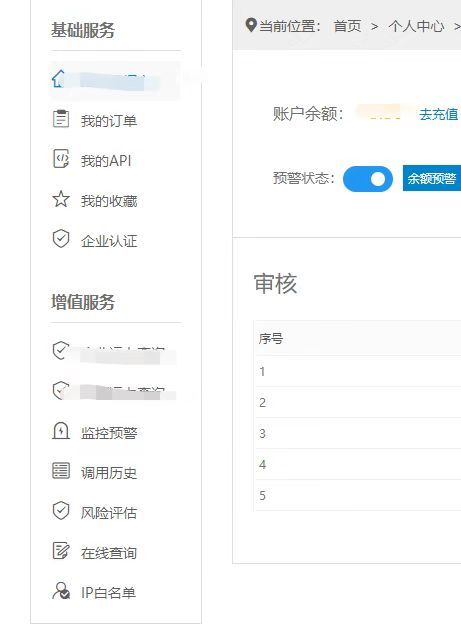The width and height of the screenshot is (461, 635).
Task: Click the location pin icon
Action: 251,25
